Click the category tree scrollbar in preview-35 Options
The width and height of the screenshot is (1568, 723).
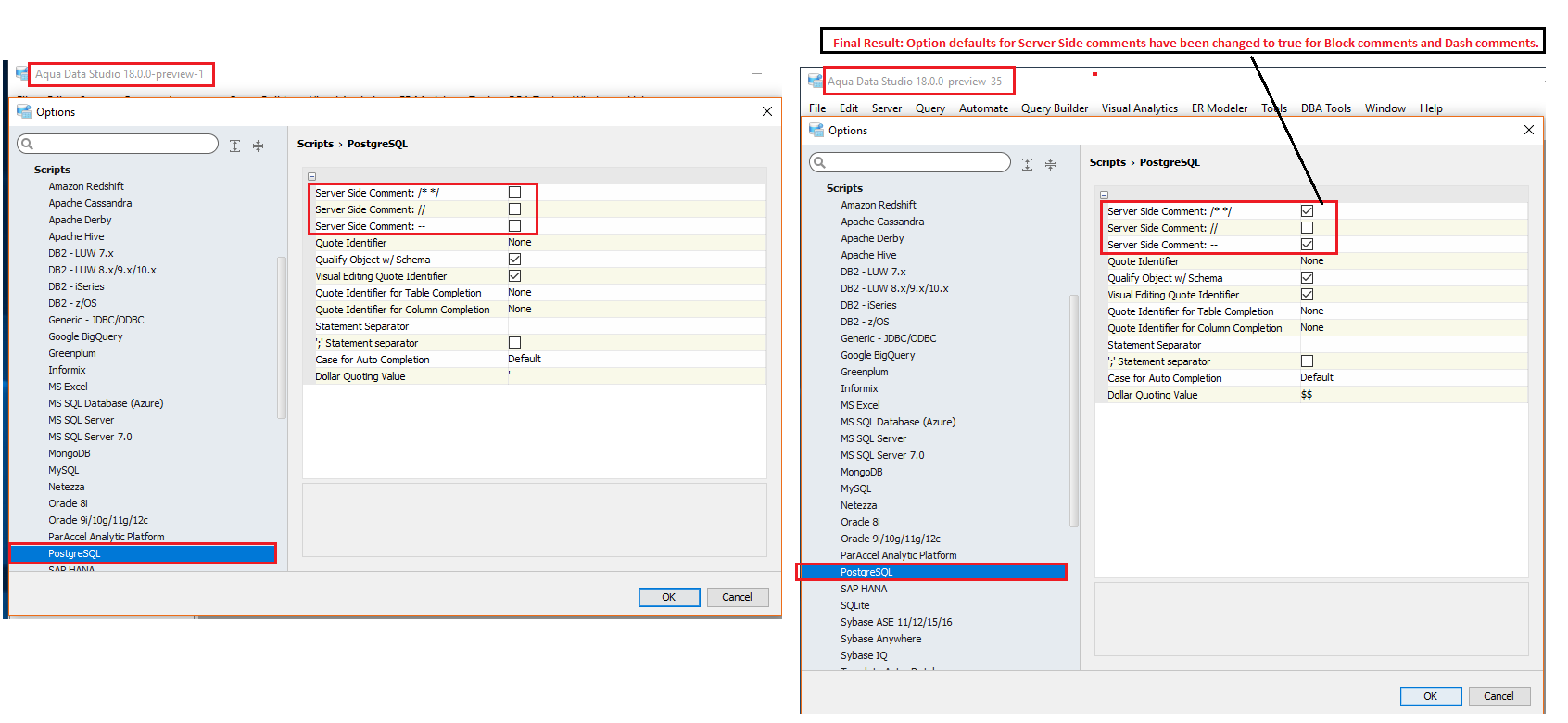click(x=1074, y=411)
